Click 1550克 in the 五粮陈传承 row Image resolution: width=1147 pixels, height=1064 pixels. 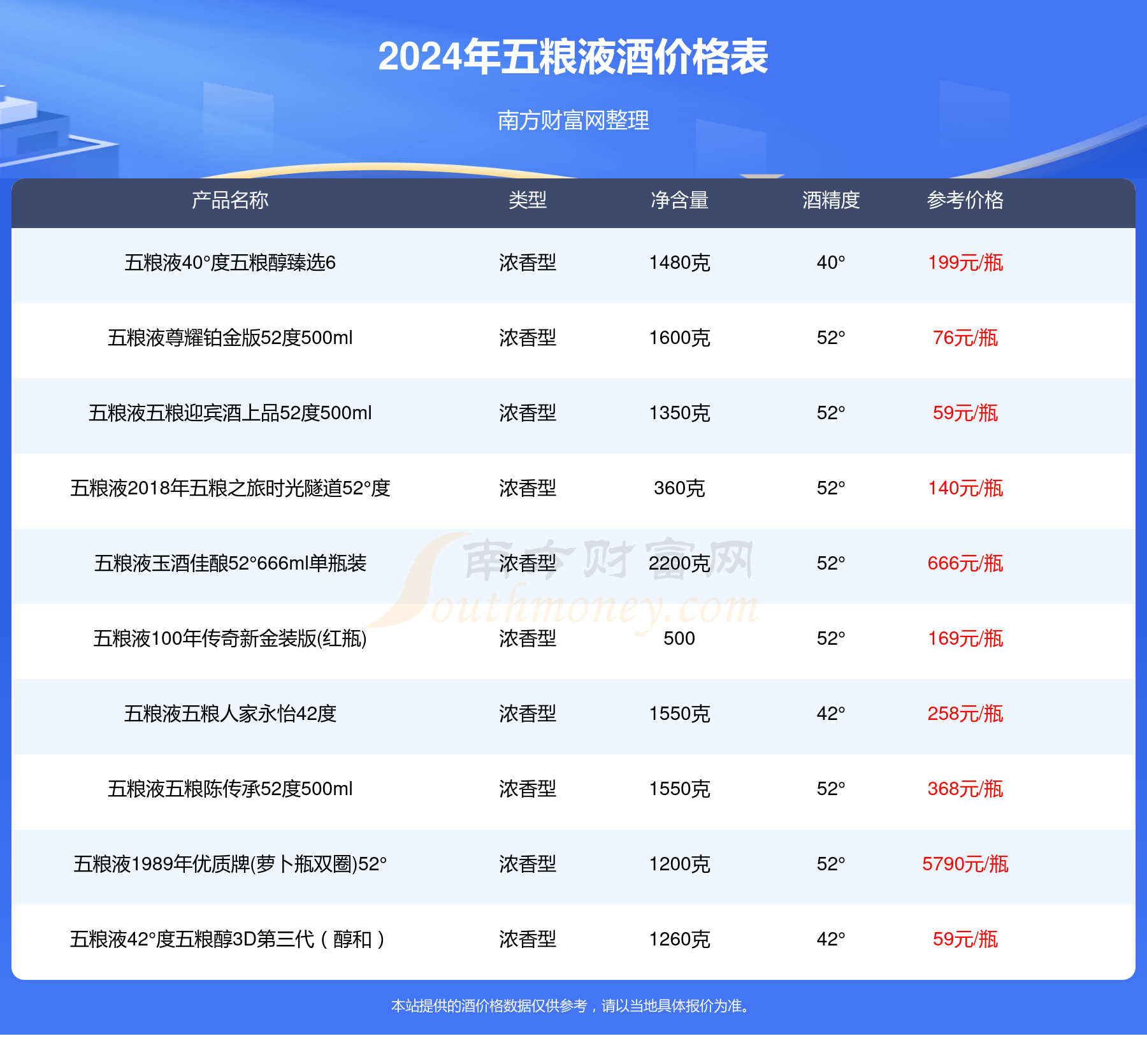click(x=679, y=789)
